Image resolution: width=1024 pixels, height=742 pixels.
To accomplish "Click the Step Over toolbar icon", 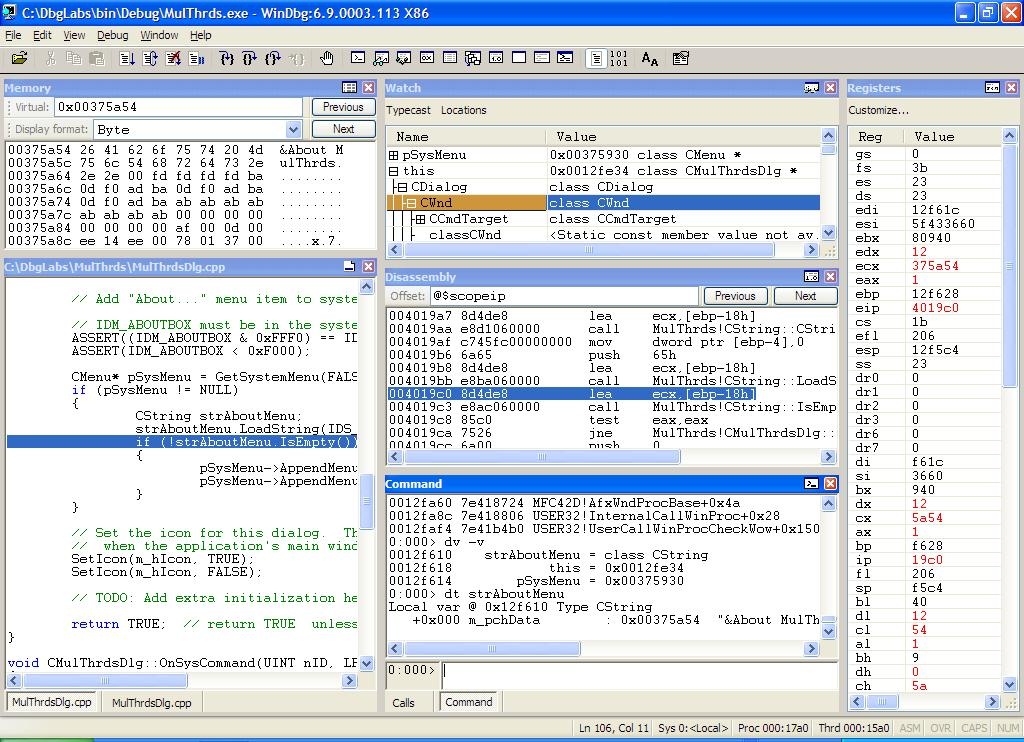I will (249, 59).
